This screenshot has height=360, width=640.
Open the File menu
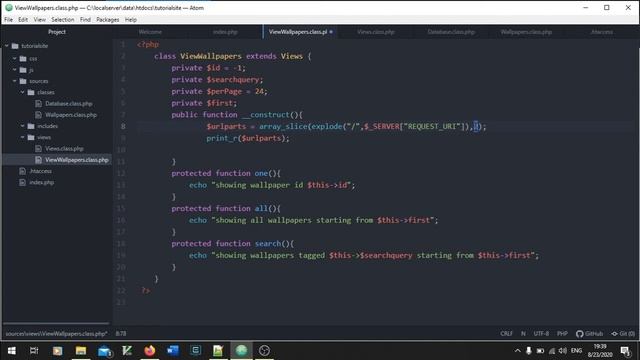tap(9, 20)
